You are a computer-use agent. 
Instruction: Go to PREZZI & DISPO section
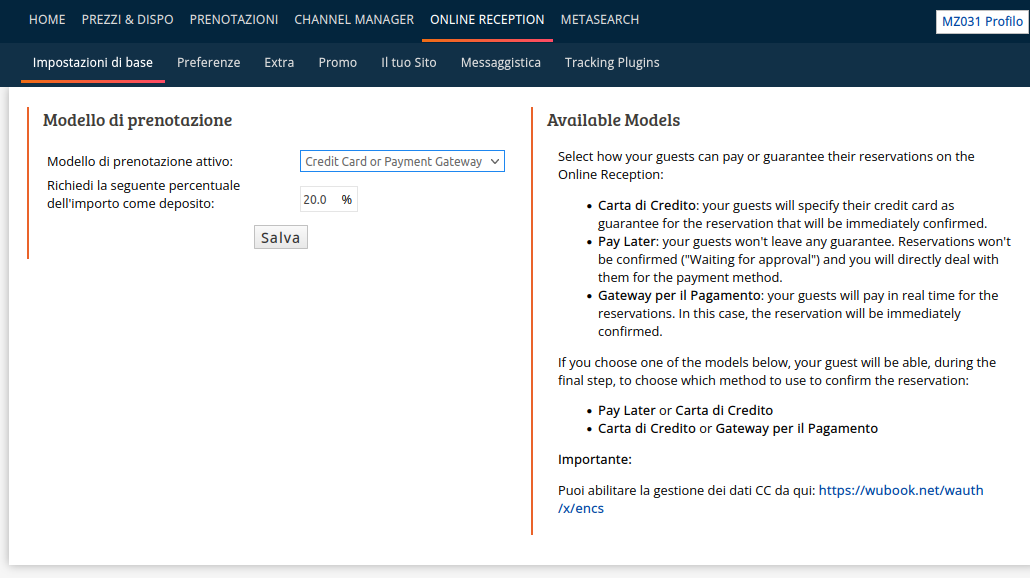pyautogui.click(x=127, y=20)
